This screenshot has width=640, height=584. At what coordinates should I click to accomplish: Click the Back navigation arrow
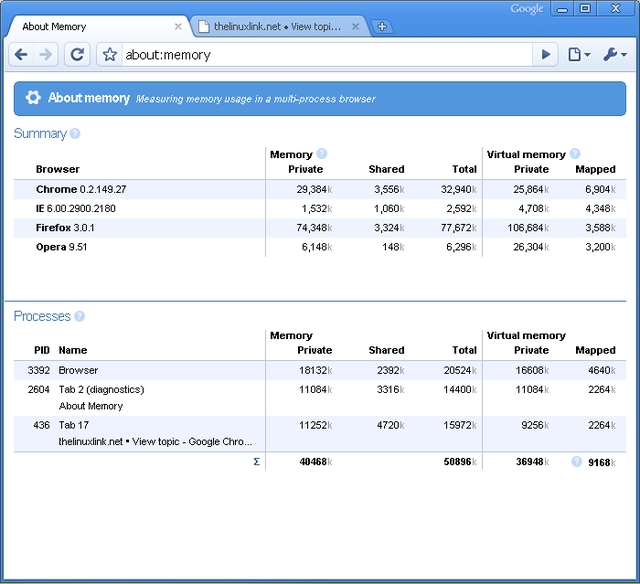tap(21, 54)
